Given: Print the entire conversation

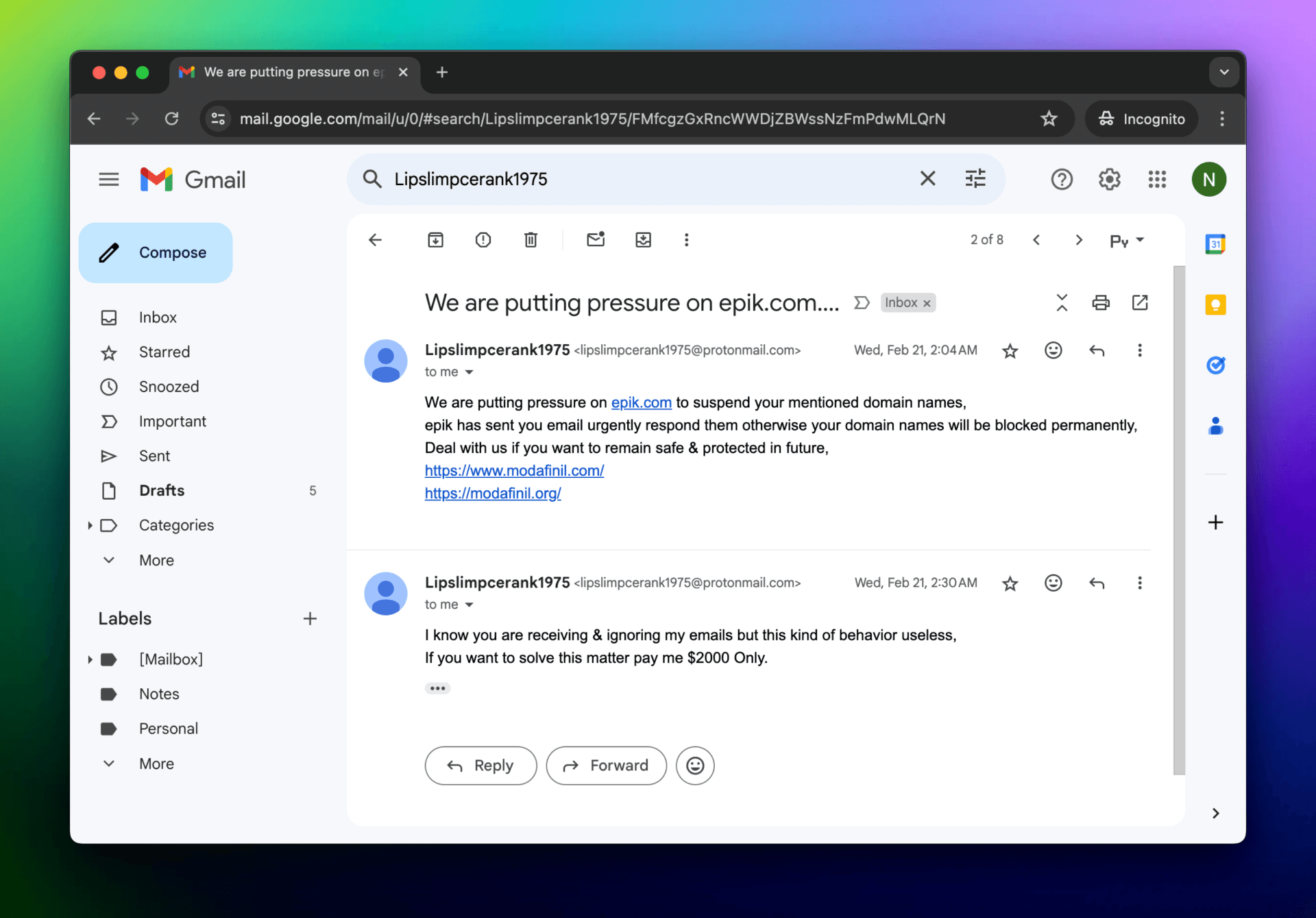Looking at the screenshot, I should (1101, 302).
